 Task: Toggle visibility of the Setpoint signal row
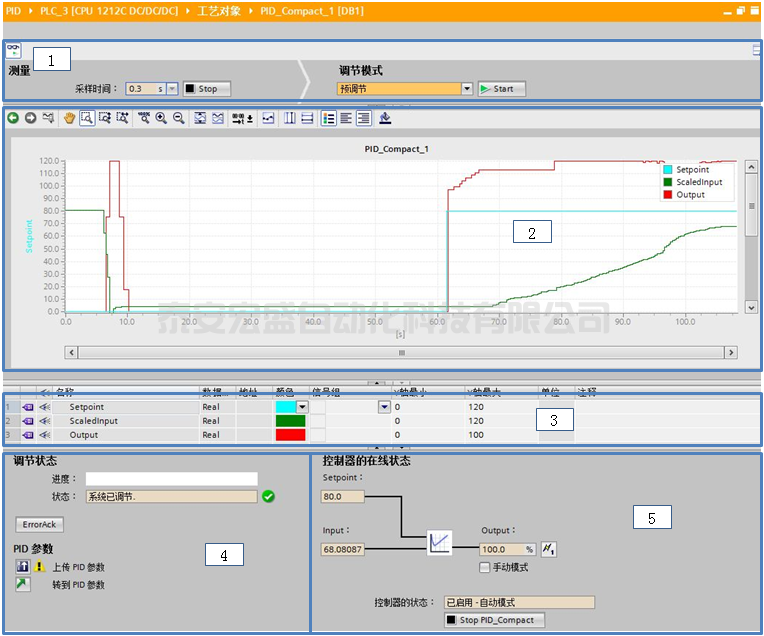pos(45,407)
